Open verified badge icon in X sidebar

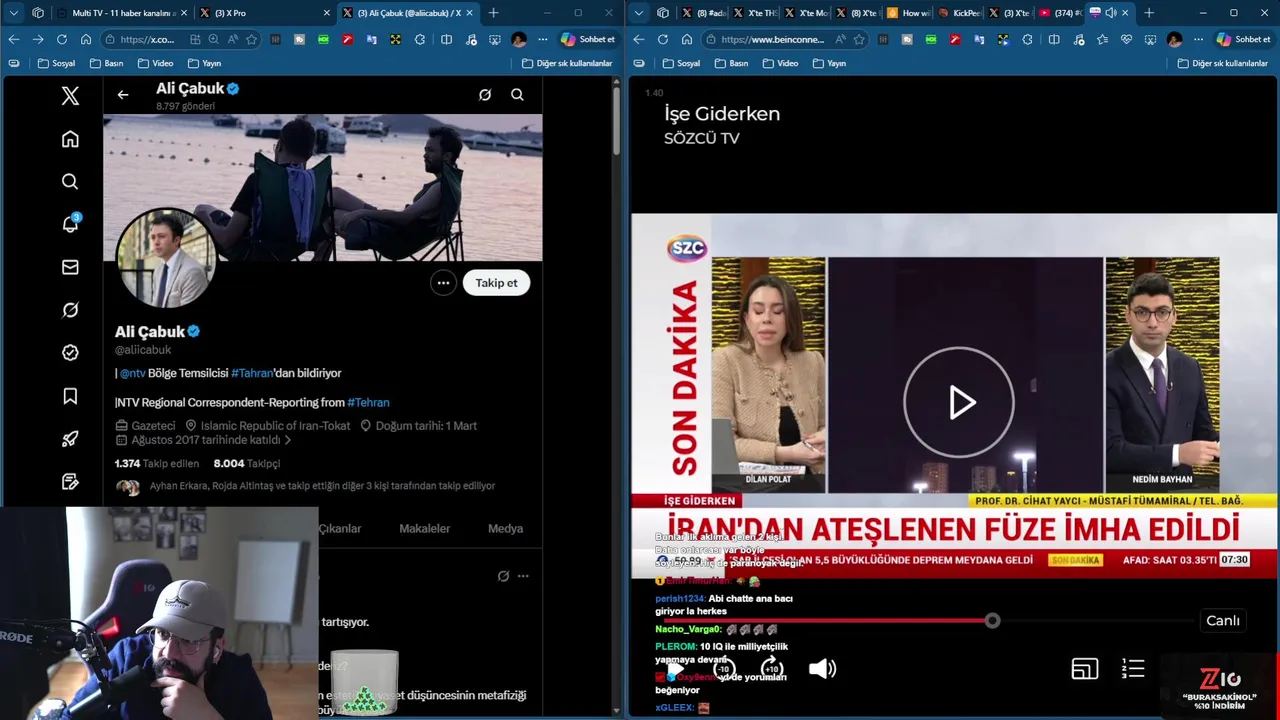point(70,352)
